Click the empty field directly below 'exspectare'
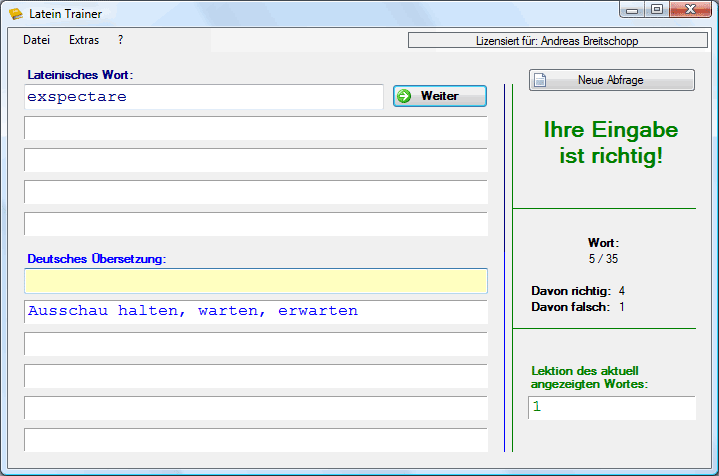 pyautogui.click(x=255, y=128)
